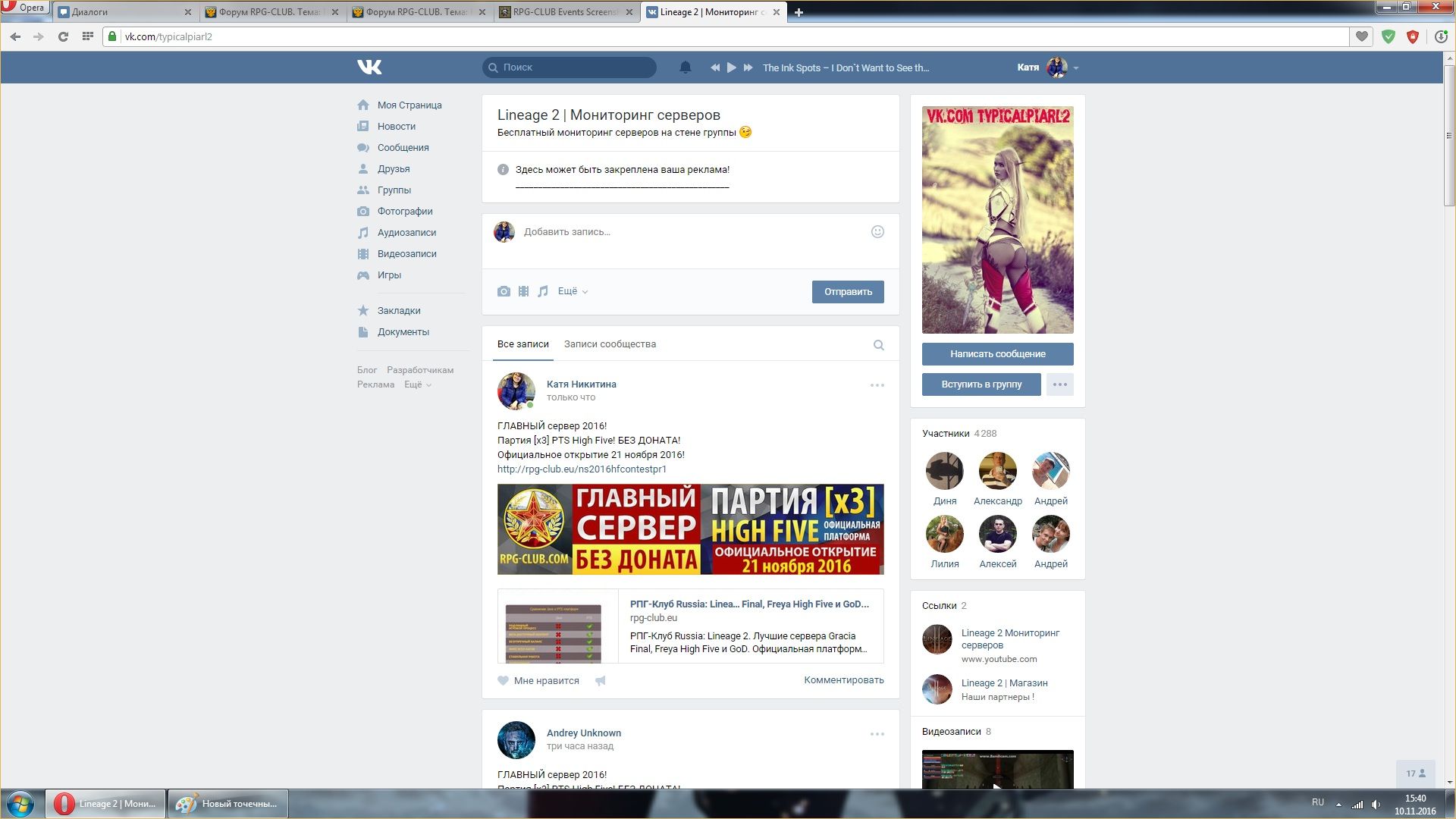The image size is (1456, 819).
Task: Click the VK logo in the header
Action: pyautogui.click(x=369, y=67)
